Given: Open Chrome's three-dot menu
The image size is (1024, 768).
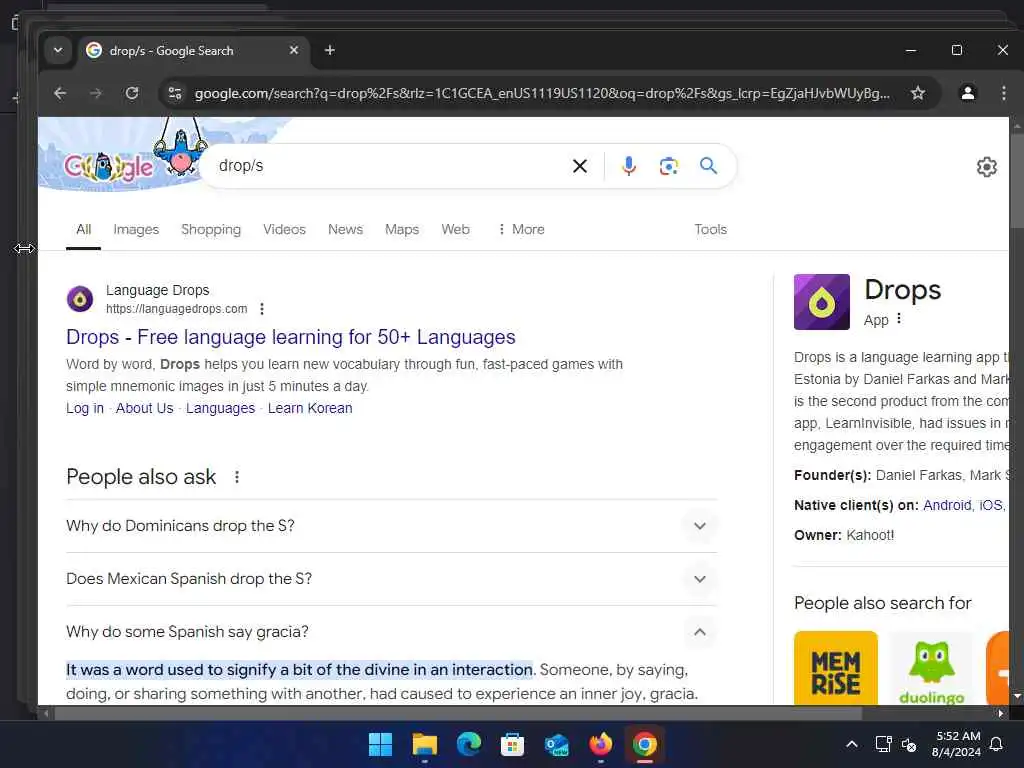Looking at the screenshot, I should 1004,93.
